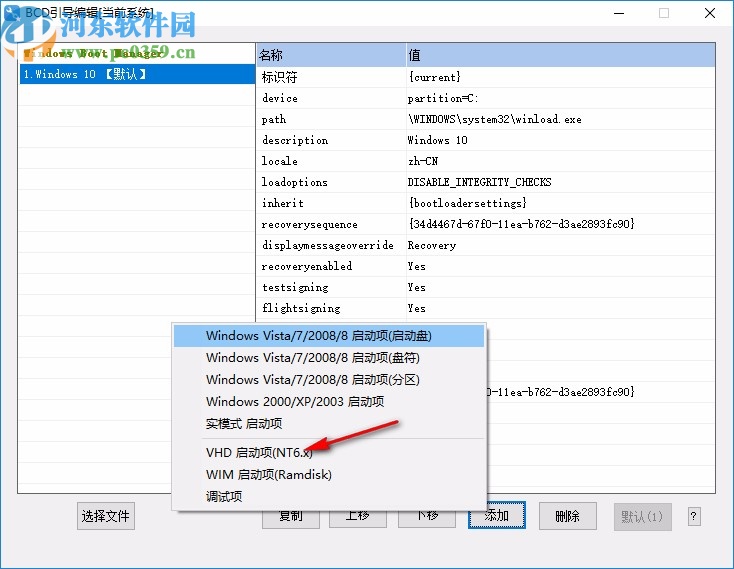
Task: Select the Windows 10 description value
Action: pos(437,140)
